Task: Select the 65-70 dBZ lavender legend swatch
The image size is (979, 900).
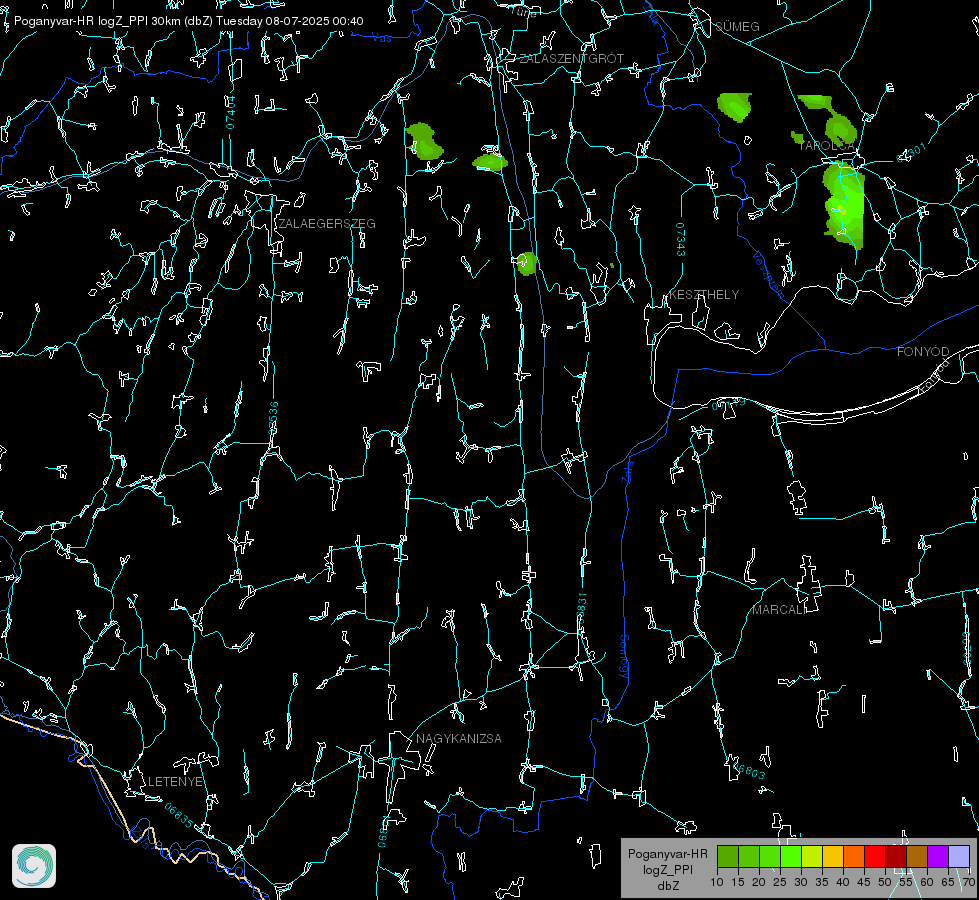Action: (959, 856)
